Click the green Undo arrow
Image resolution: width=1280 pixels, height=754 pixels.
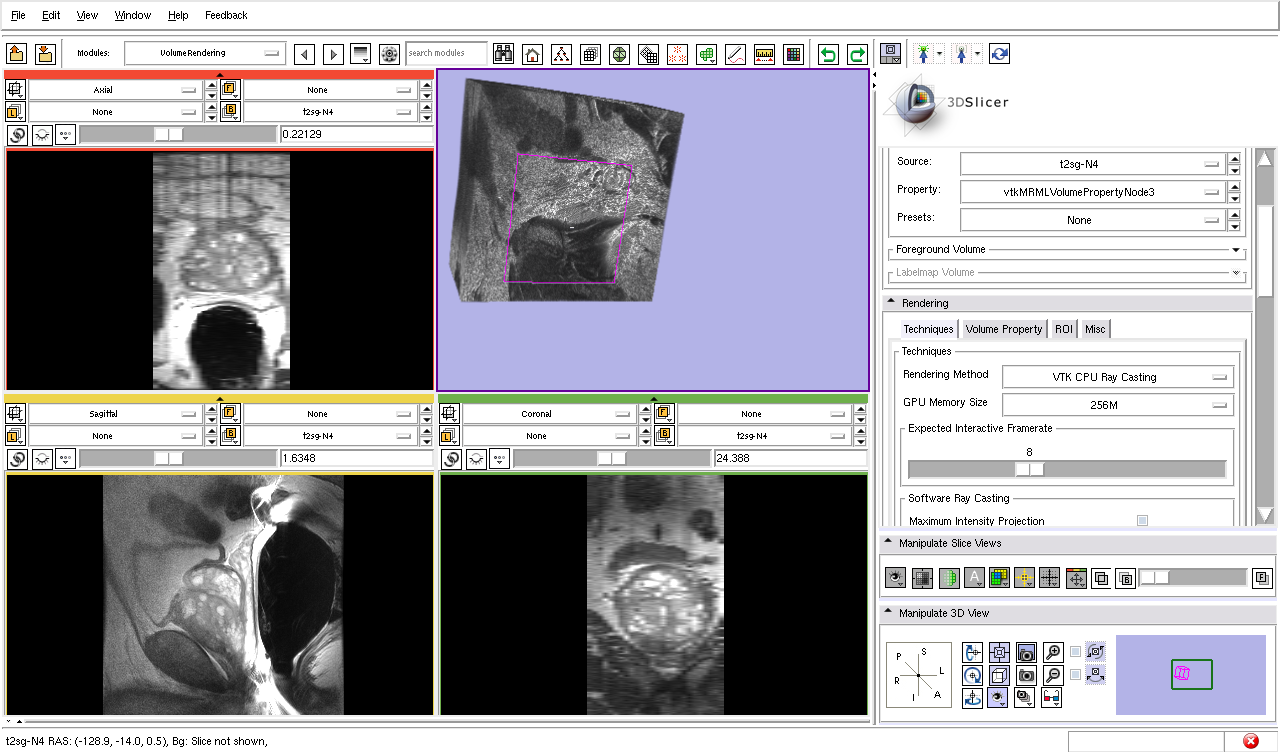[x=828, y=54]
